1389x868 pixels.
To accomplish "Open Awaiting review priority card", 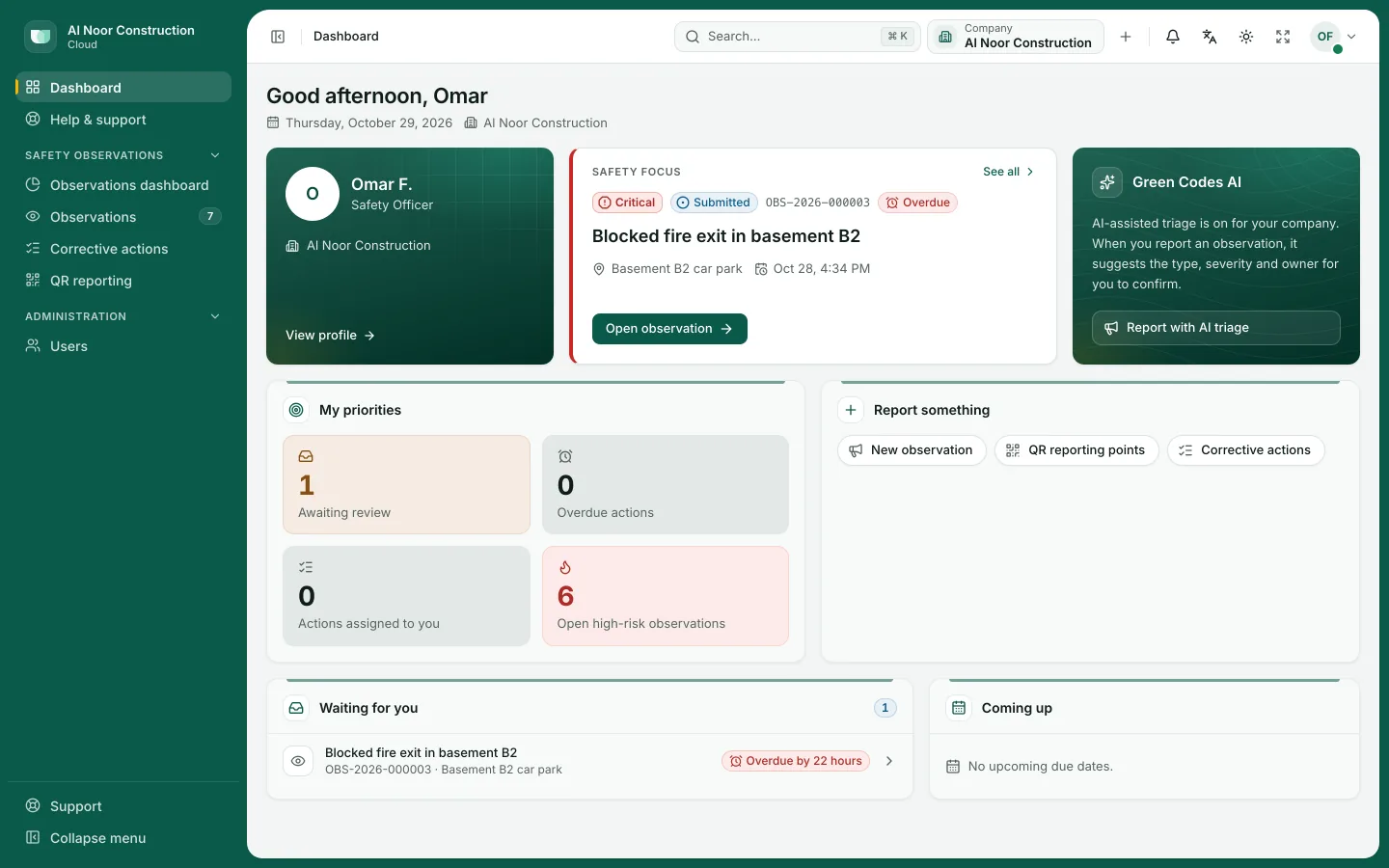I will point(406,484).
